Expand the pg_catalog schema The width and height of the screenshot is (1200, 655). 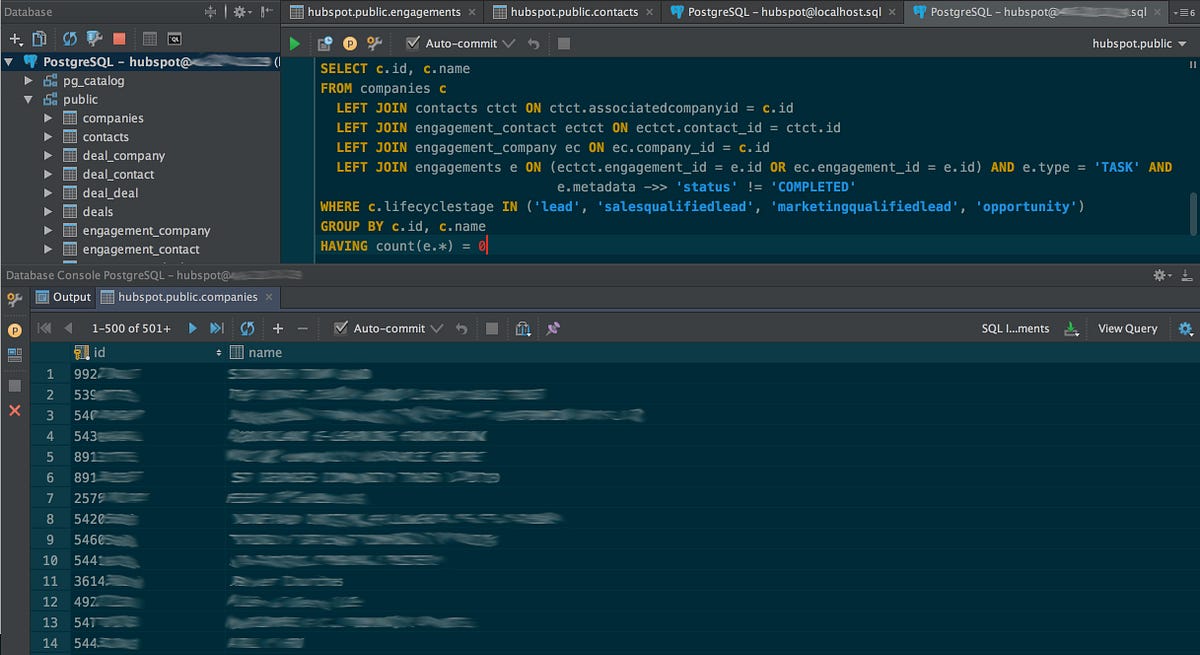(29, 80)
